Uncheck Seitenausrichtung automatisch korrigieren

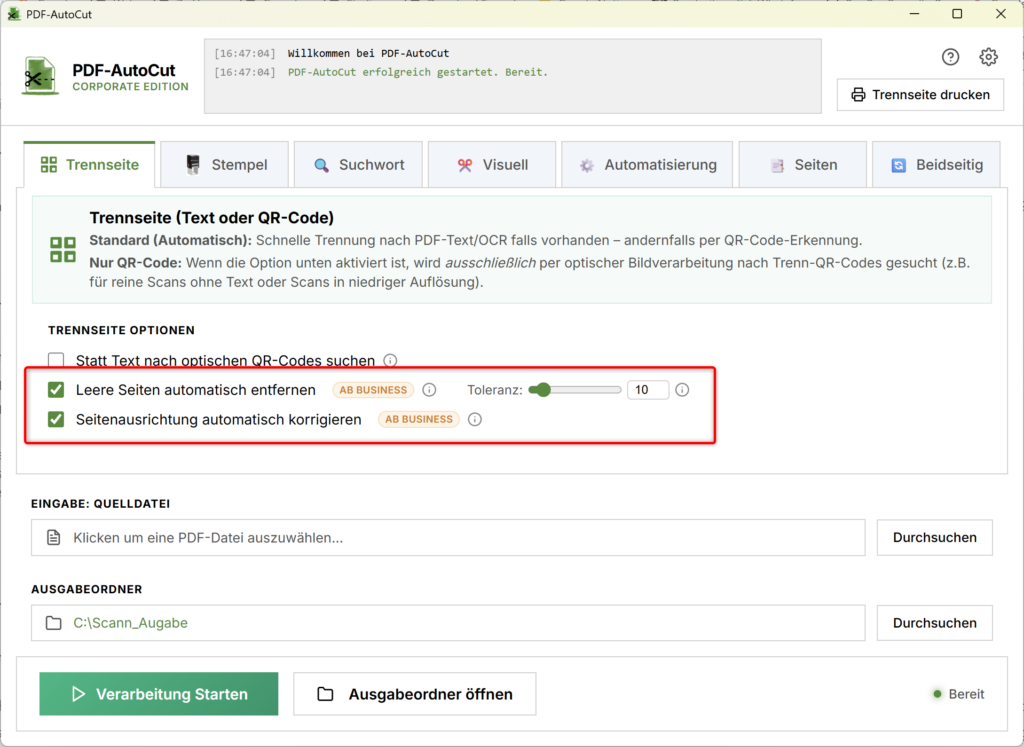coord(56,419)
